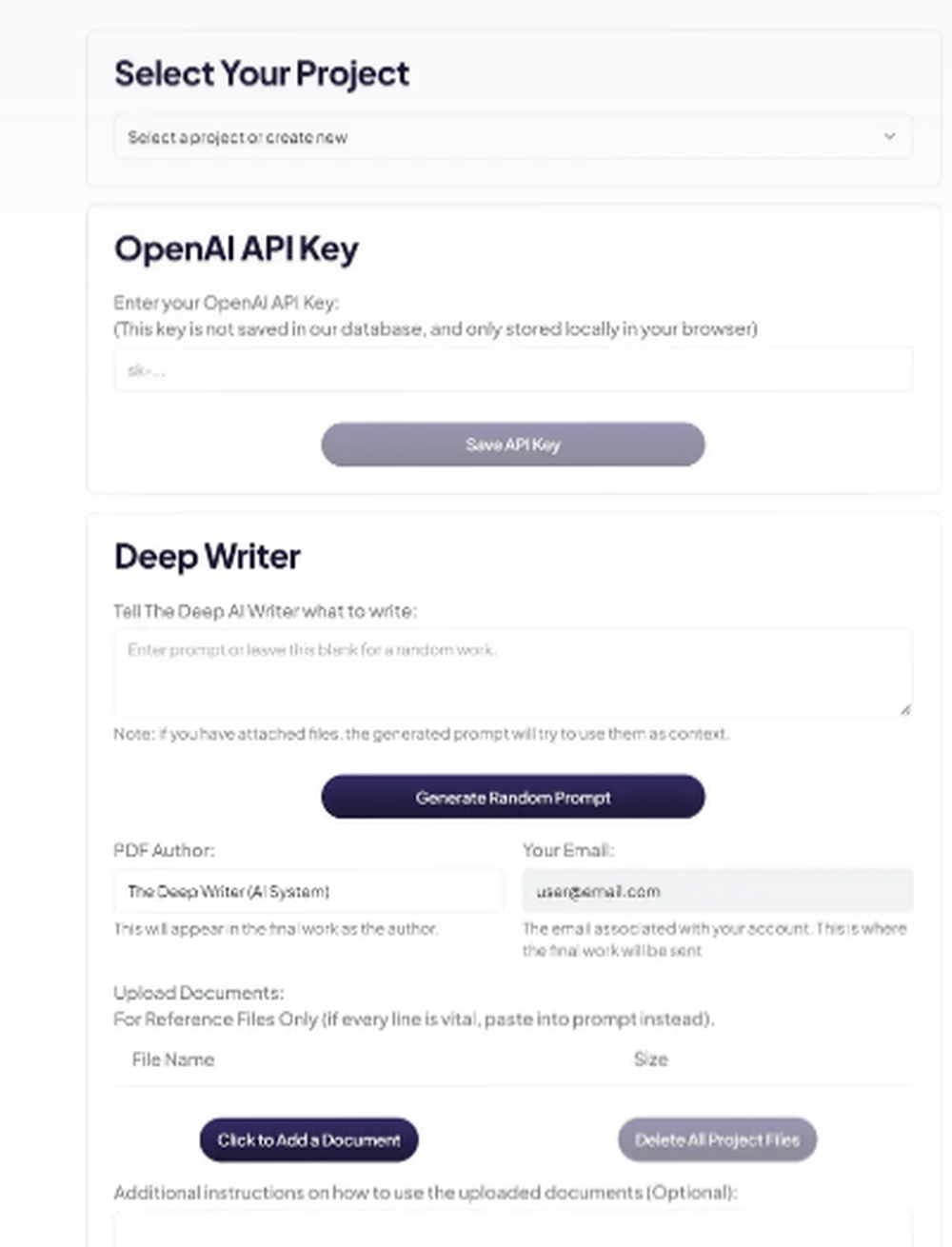Click to Add a Document button
The width and height of the screenshot is (952, 1247).
click(308, 1139)
